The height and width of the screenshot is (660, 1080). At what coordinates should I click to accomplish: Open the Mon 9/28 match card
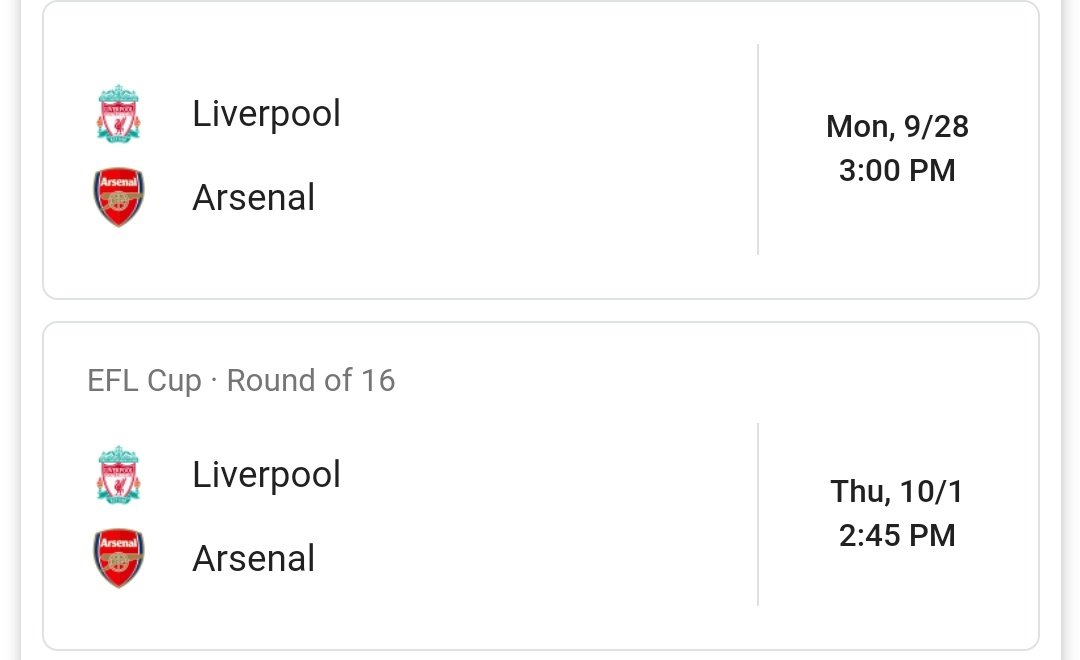(541, 149)
